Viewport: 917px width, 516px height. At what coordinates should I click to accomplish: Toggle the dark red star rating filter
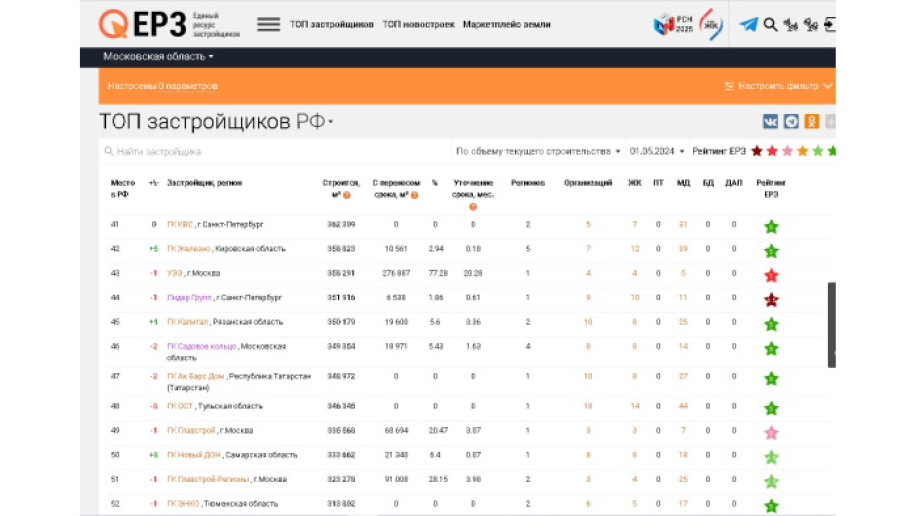click(x=757, y=151)
